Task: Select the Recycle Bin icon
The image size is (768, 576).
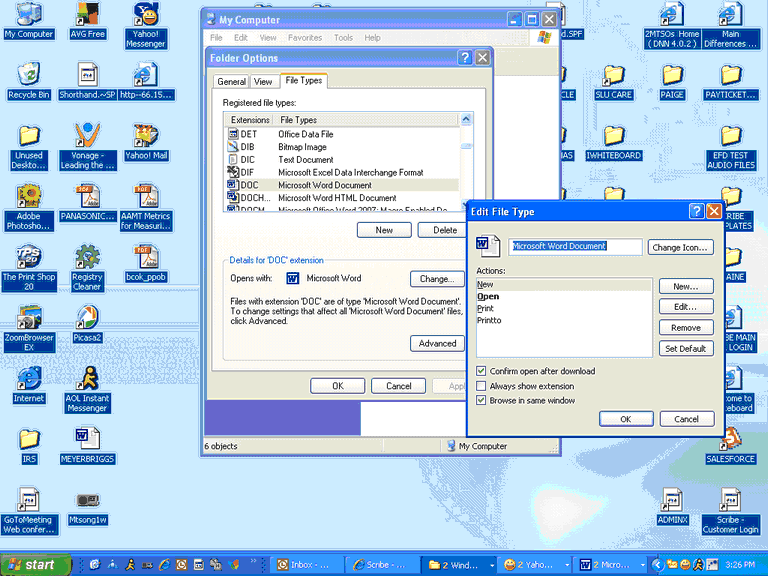Action: 28,81
